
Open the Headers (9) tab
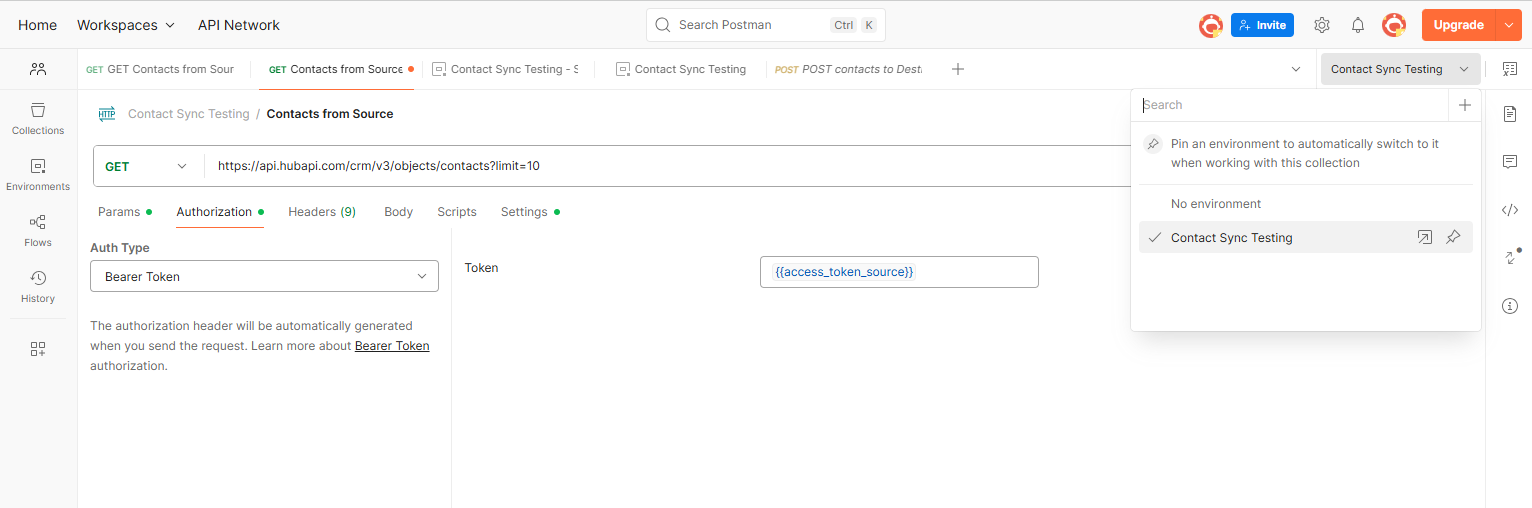tap(322, 212)
